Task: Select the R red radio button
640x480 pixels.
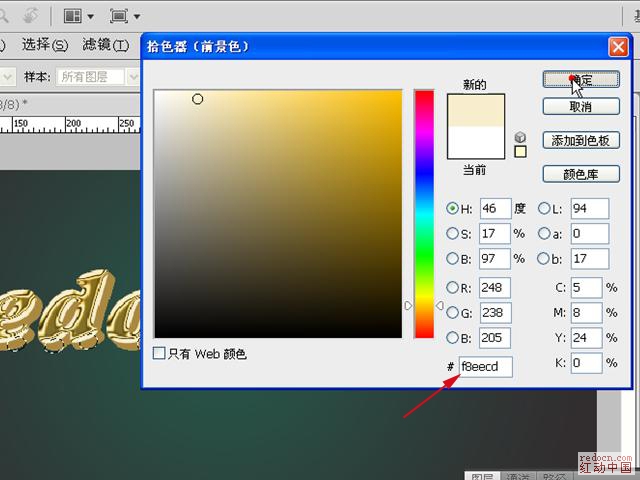Action: click(453, 288)
